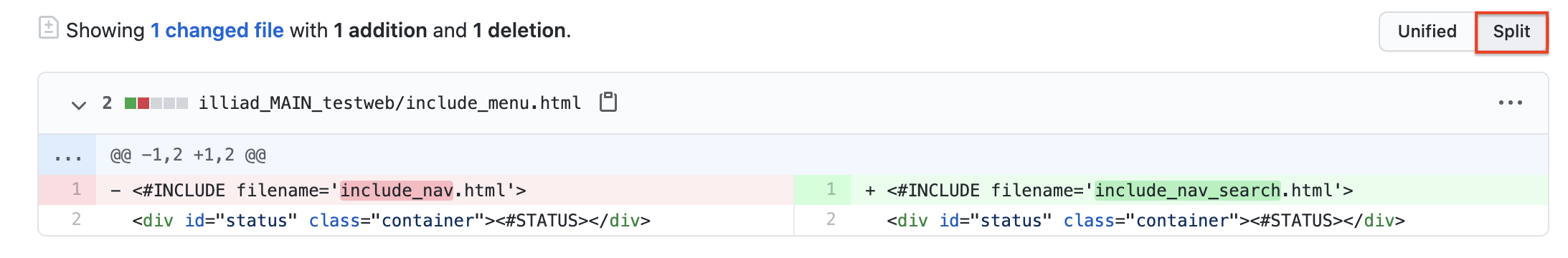This screenshot has height=258, width=1568.
Task: Click the @@ -1,2 +1,2 @@ hunk header
Action: (188, 155)
